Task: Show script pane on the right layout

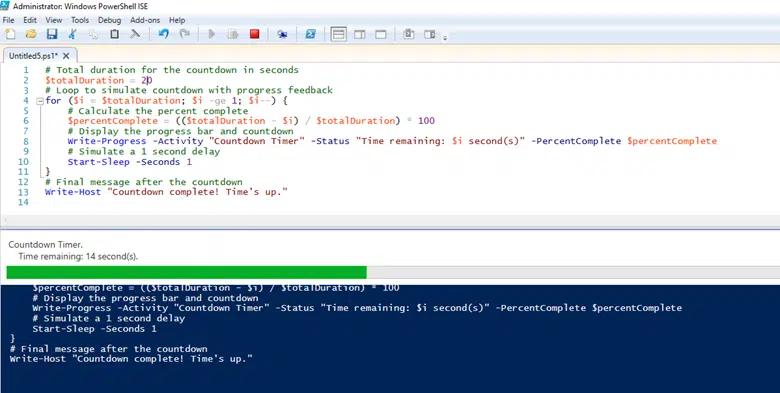Action: (359, 34)
